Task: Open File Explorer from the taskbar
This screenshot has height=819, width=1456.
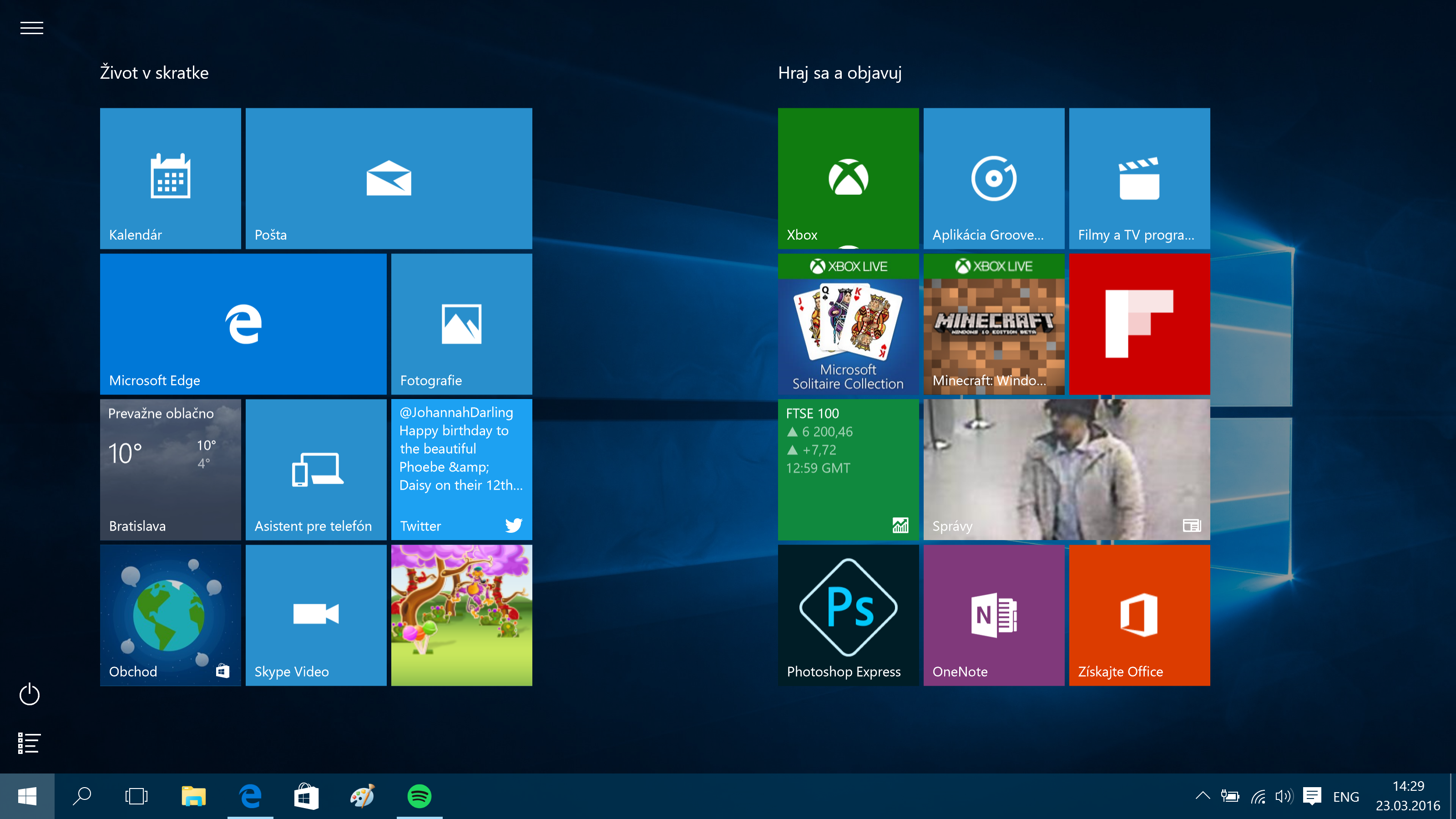Action: (x=193, y=796)
